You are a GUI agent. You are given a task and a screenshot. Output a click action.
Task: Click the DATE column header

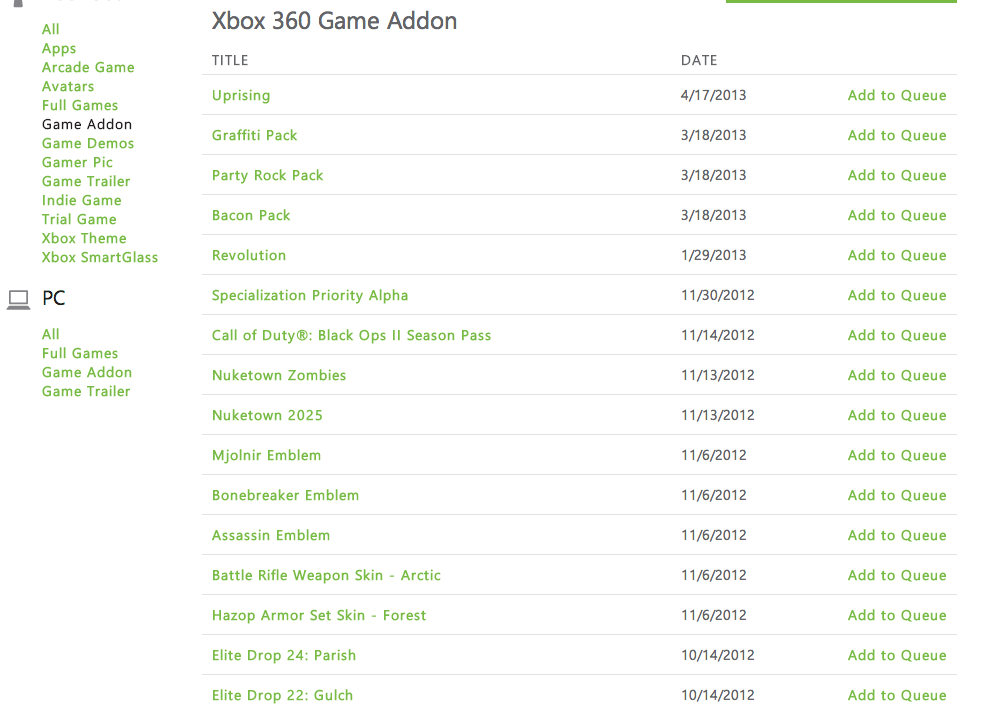pyautogui.click(x=699, y=61)
